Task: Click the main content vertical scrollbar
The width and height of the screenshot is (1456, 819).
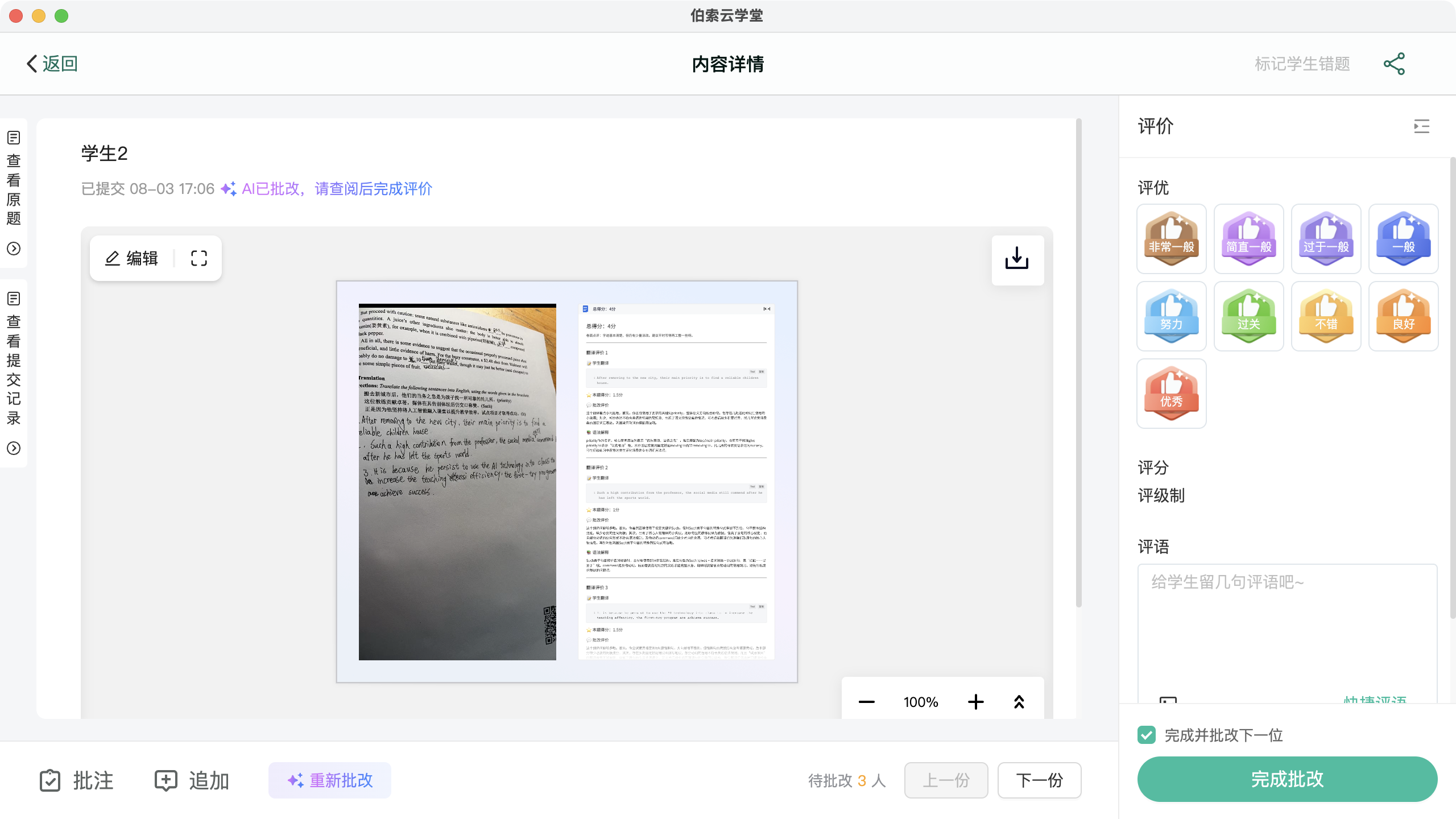Action: point(1078,363)
